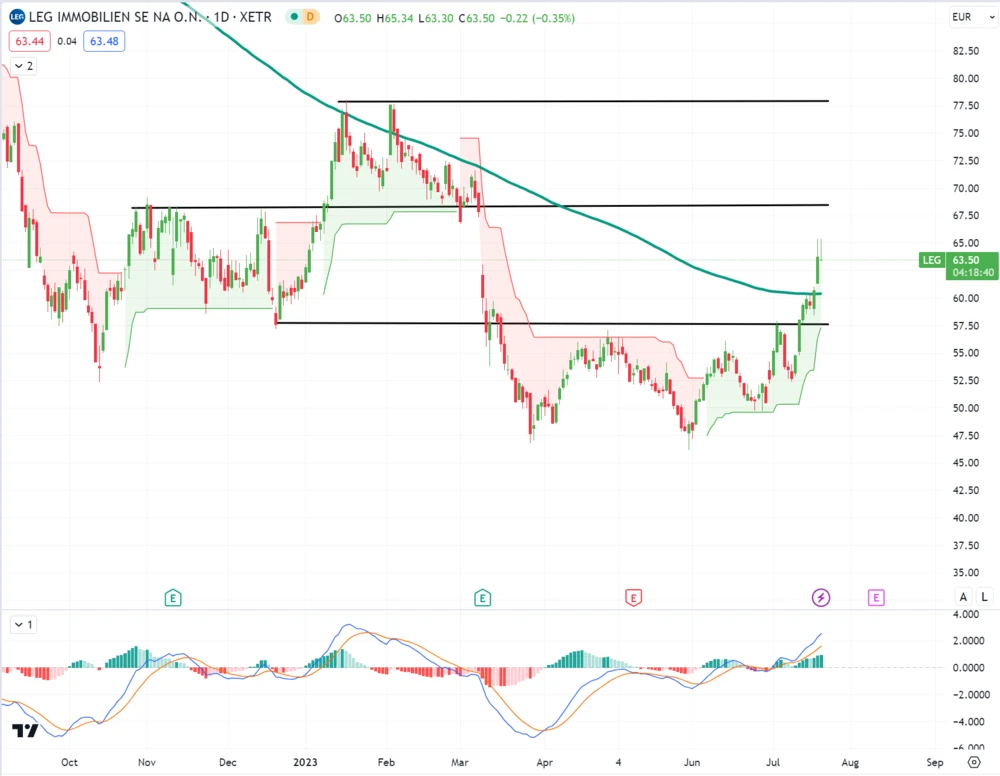Click the 1D interval label in the title
1000x776 pixels.
221,17
